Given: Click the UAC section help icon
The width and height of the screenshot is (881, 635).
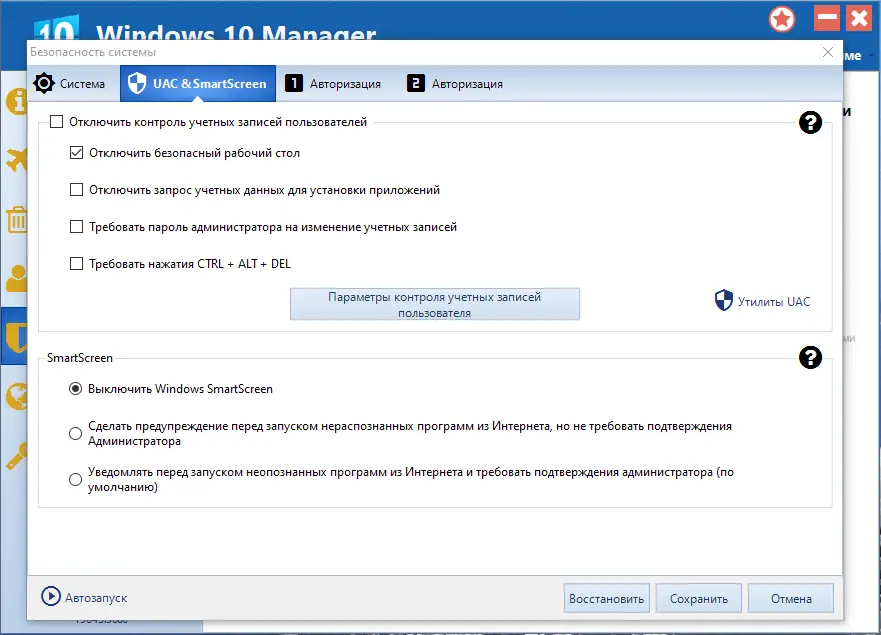Looking at the screenshot, I should point(810,123).
